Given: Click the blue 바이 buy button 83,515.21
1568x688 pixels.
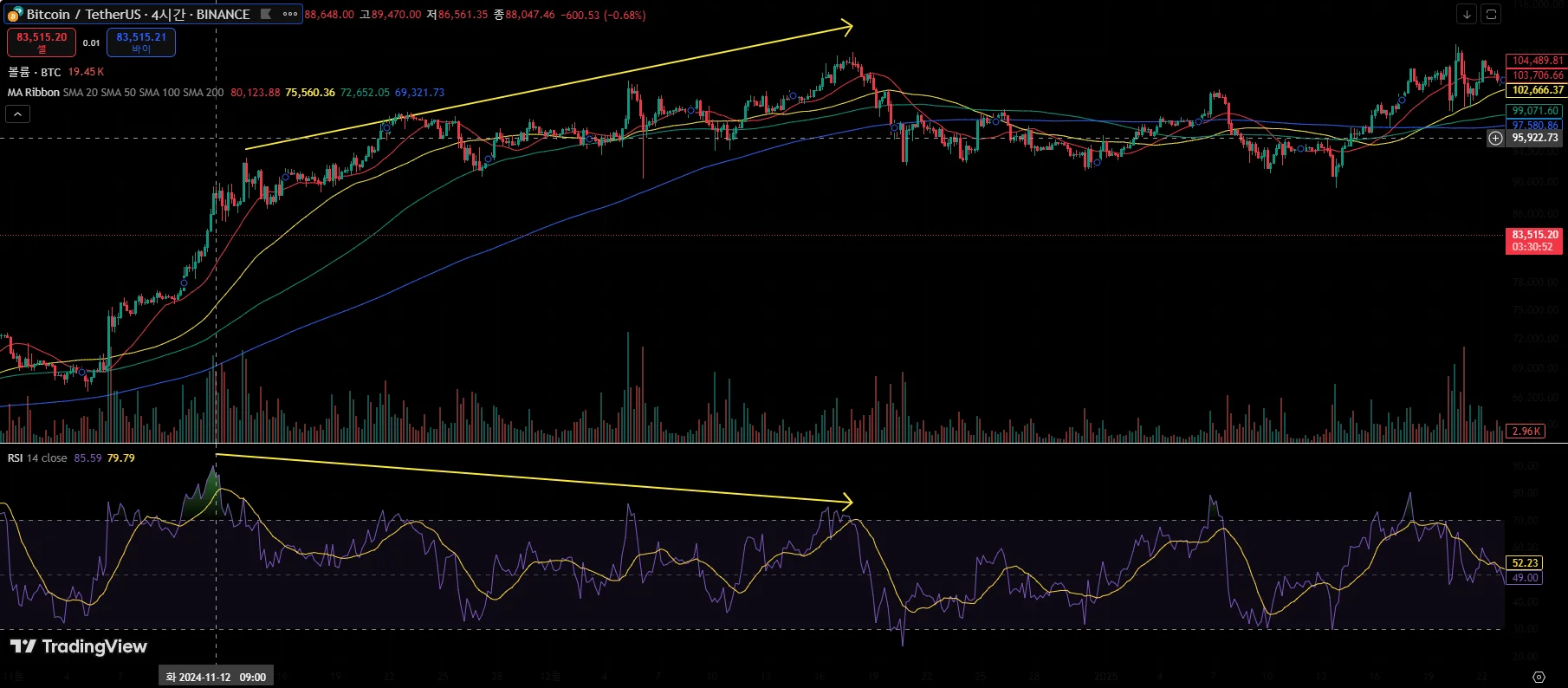Looking at the screenshot, I should 141,42.
